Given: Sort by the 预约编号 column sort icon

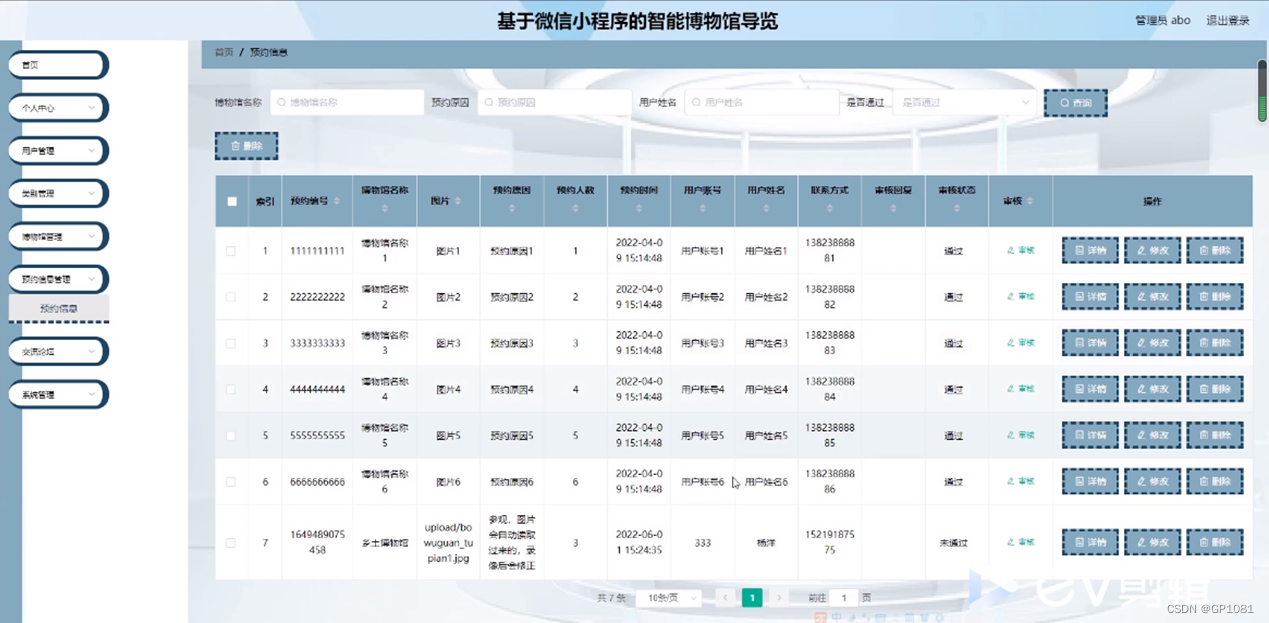Looking at the screenshot, I should [337, 201].
